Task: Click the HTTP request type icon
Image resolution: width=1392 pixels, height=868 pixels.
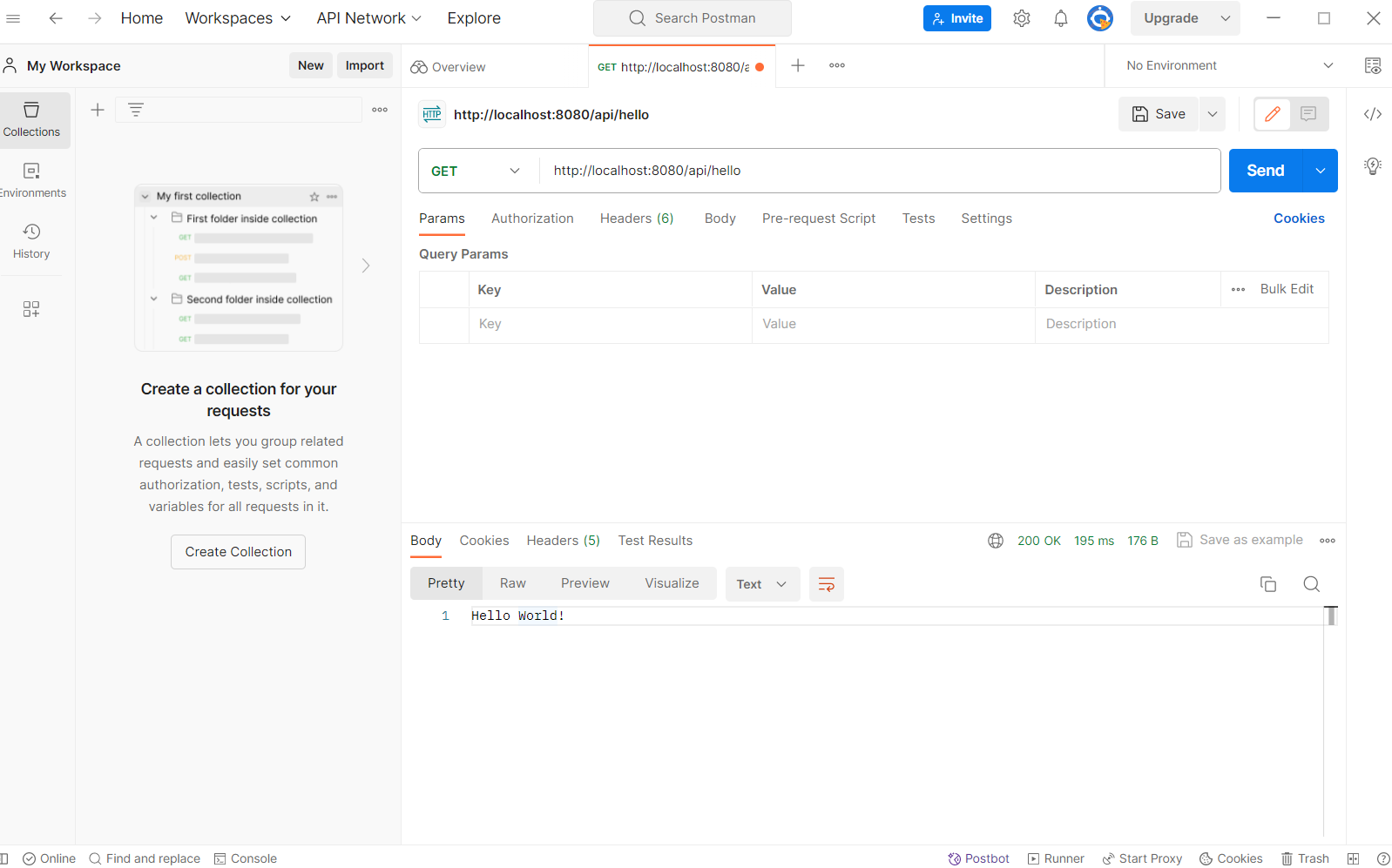Action: point(432,114)
